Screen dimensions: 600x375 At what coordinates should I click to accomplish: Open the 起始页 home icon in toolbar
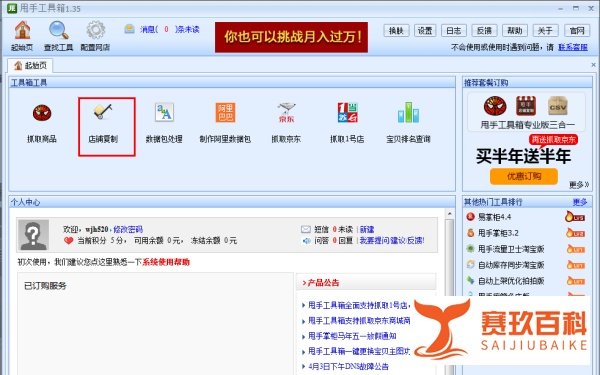[22, 30]
